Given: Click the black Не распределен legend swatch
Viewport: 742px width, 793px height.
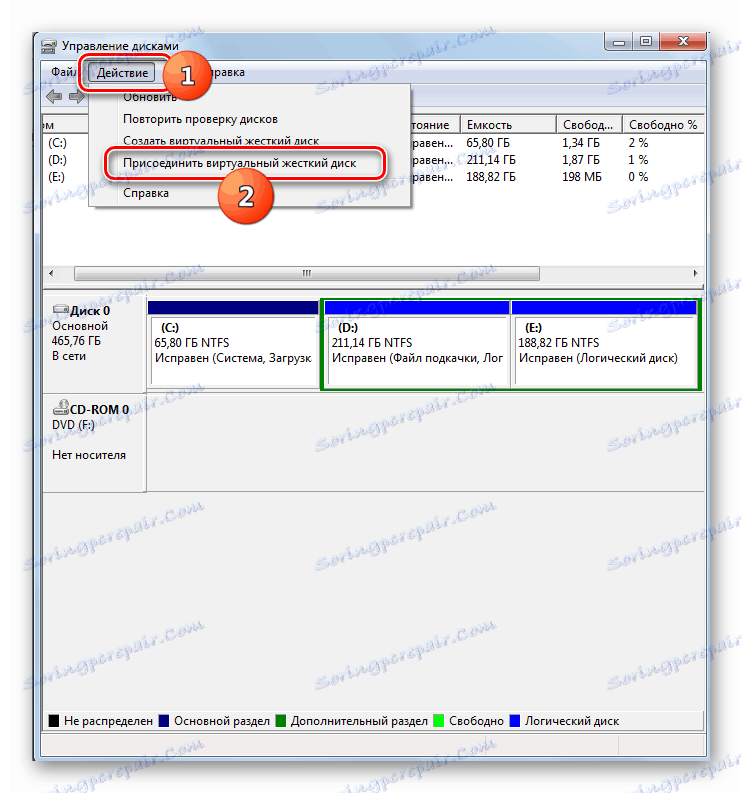Looking at the screenshot, I should click(54, 721).
